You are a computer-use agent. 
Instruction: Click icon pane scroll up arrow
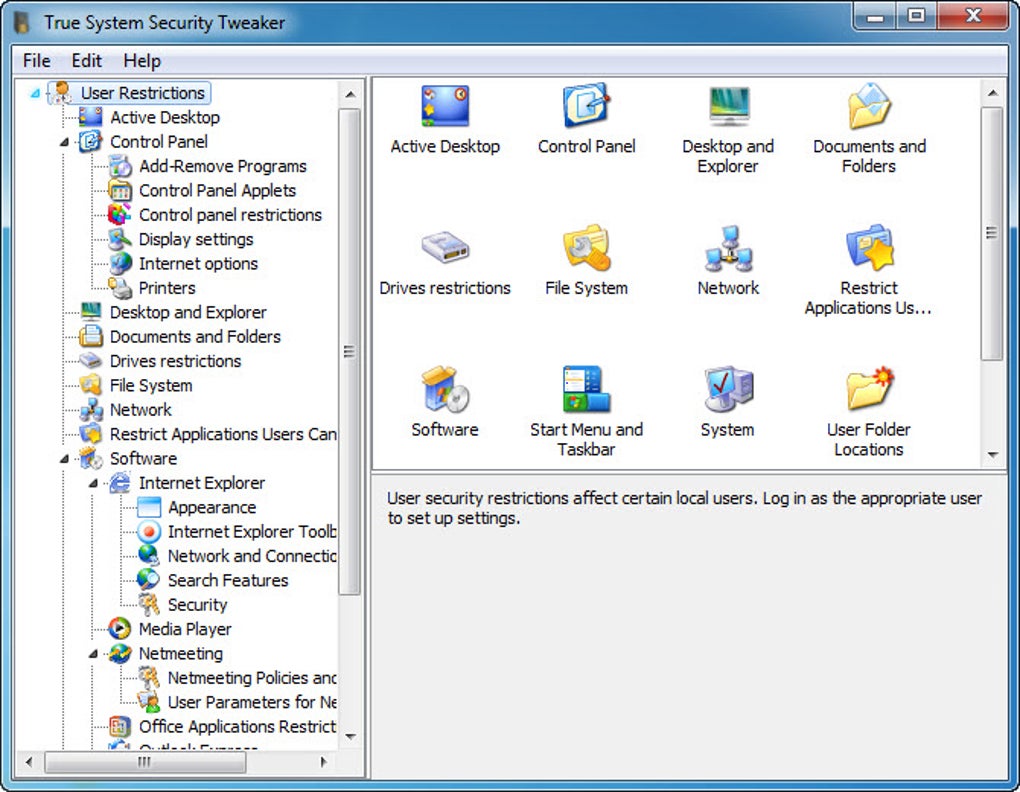point(992,94)
